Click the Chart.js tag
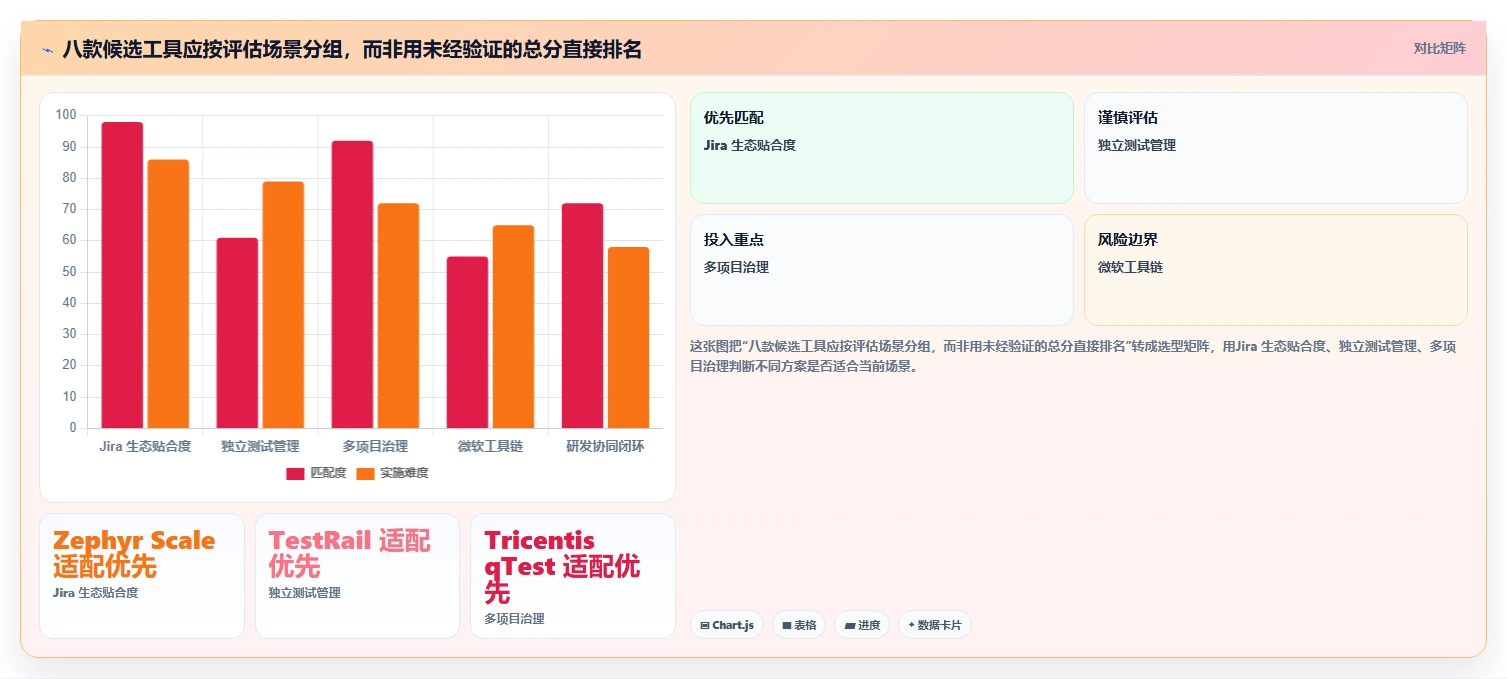 click(727, 625)
